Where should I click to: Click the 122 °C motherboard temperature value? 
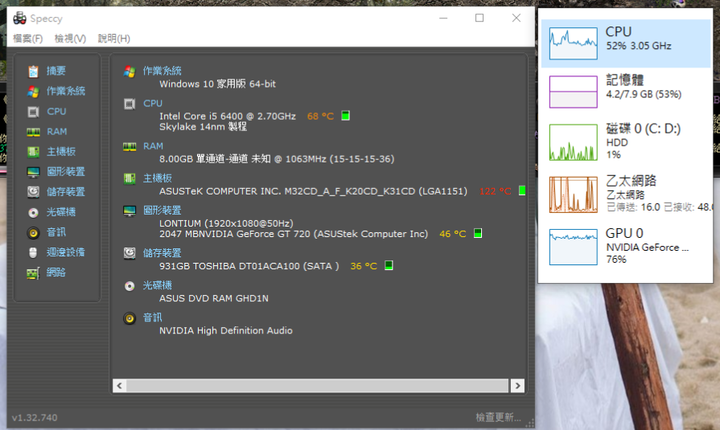pos(495,191)
